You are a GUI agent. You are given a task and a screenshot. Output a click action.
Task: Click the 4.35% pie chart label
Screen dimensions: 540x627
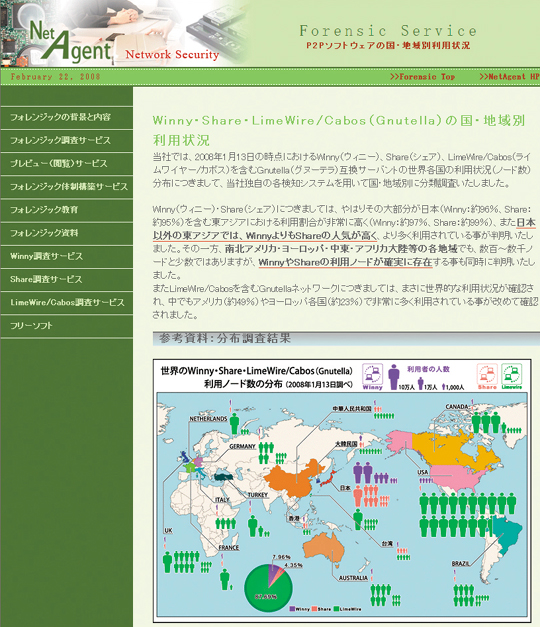[x=294, y=565]
